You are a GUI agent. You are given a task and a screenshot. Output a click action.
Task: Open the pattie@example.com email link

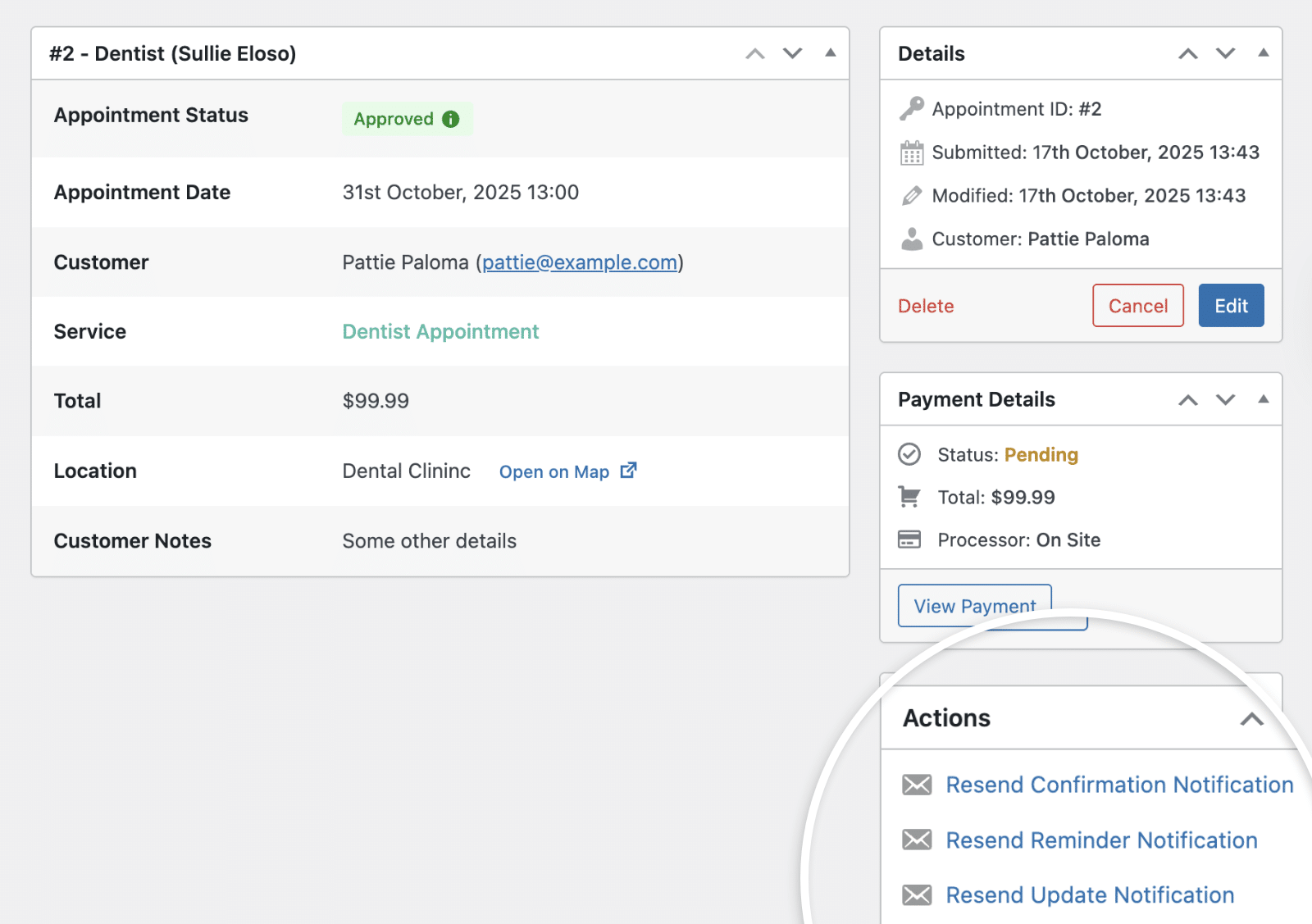580,262
